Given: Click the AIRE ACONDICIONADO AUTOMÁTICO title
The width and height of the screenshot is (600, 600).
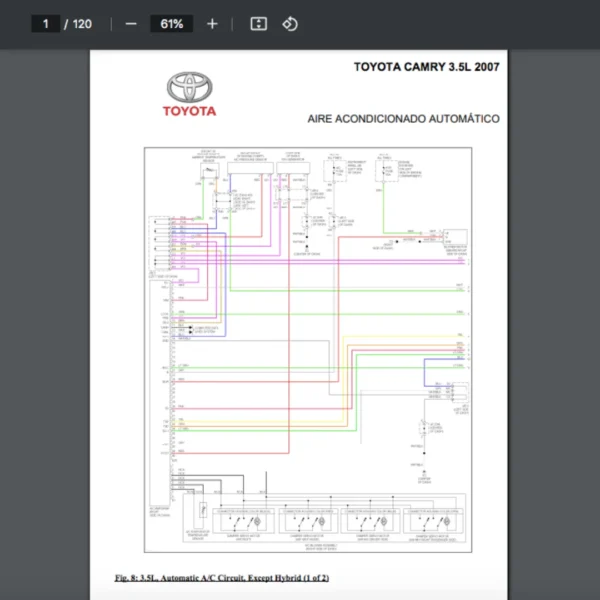Looking at the screenshot, I should click(404, 118).
